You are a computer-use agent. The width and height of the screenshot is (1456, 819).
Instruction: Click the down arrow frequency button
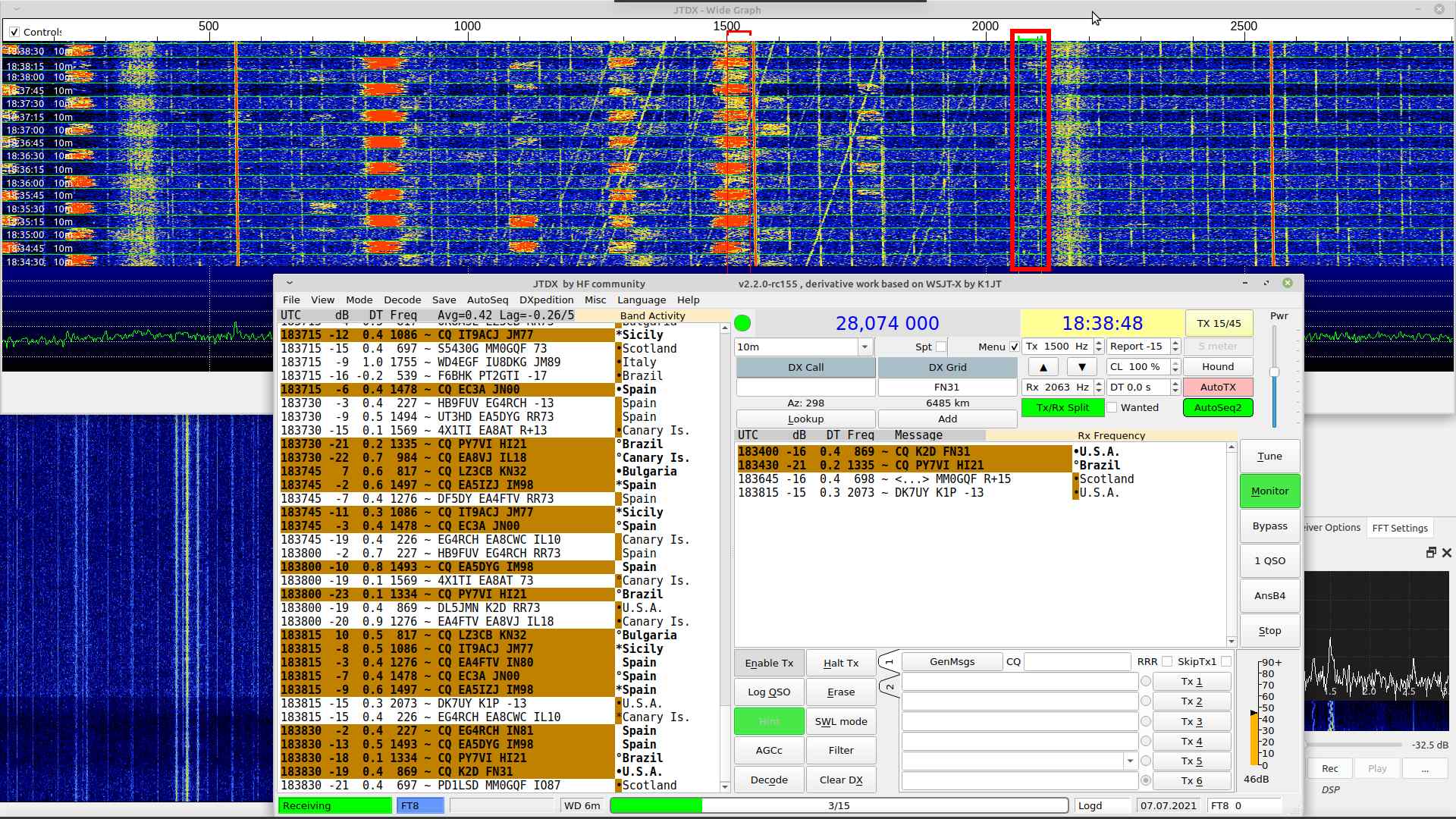(x=1082, y=367)
